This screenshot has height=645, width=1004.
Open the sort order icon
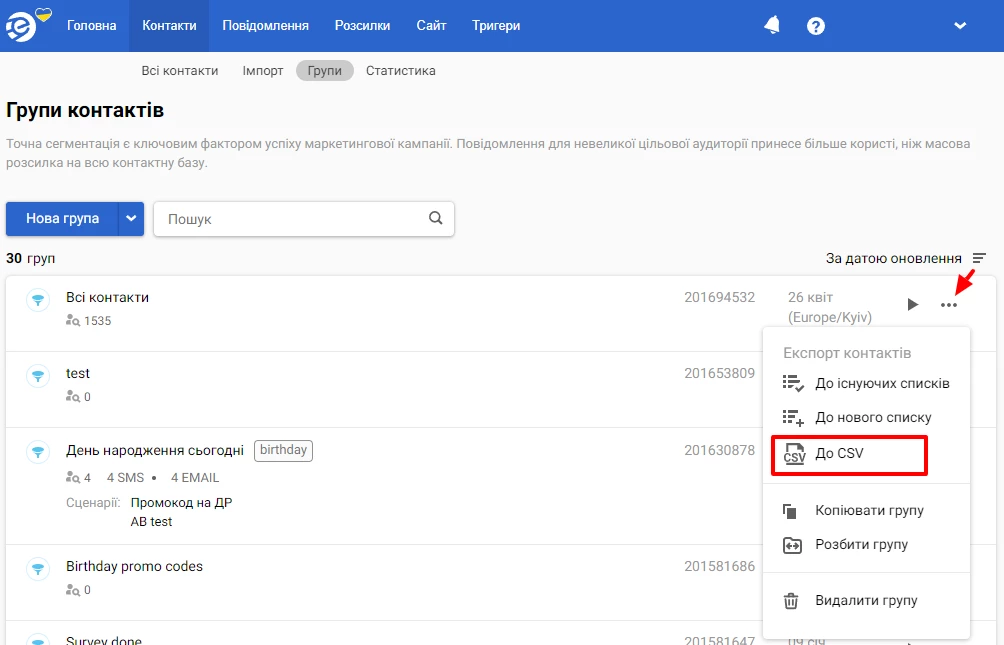coord(979,258)
